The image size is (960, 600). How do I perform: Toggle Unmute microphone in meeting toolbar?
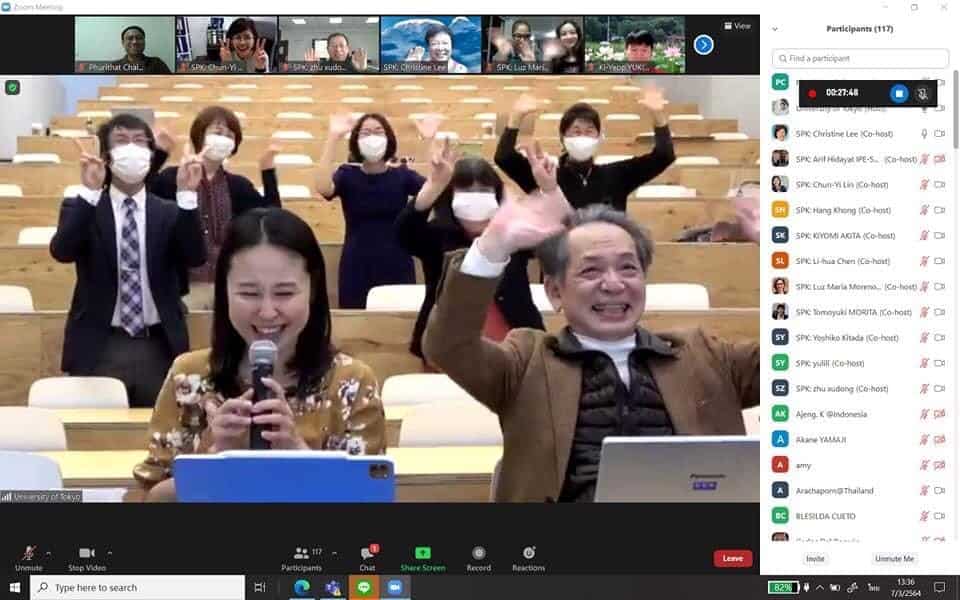(28, 554)
